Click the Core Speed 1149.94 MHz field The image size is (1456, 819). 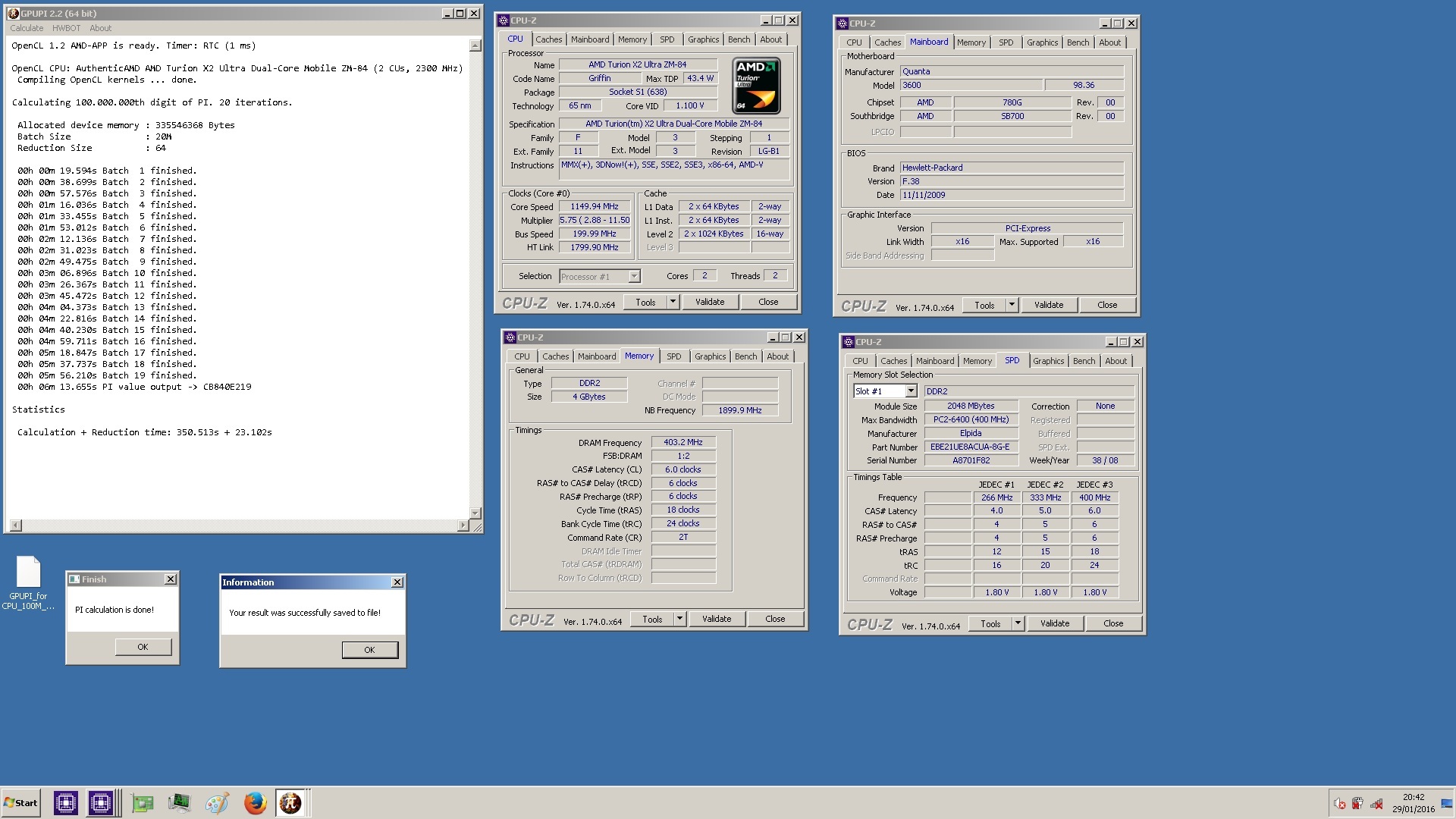pyautogui.click(x=595, y=206)
